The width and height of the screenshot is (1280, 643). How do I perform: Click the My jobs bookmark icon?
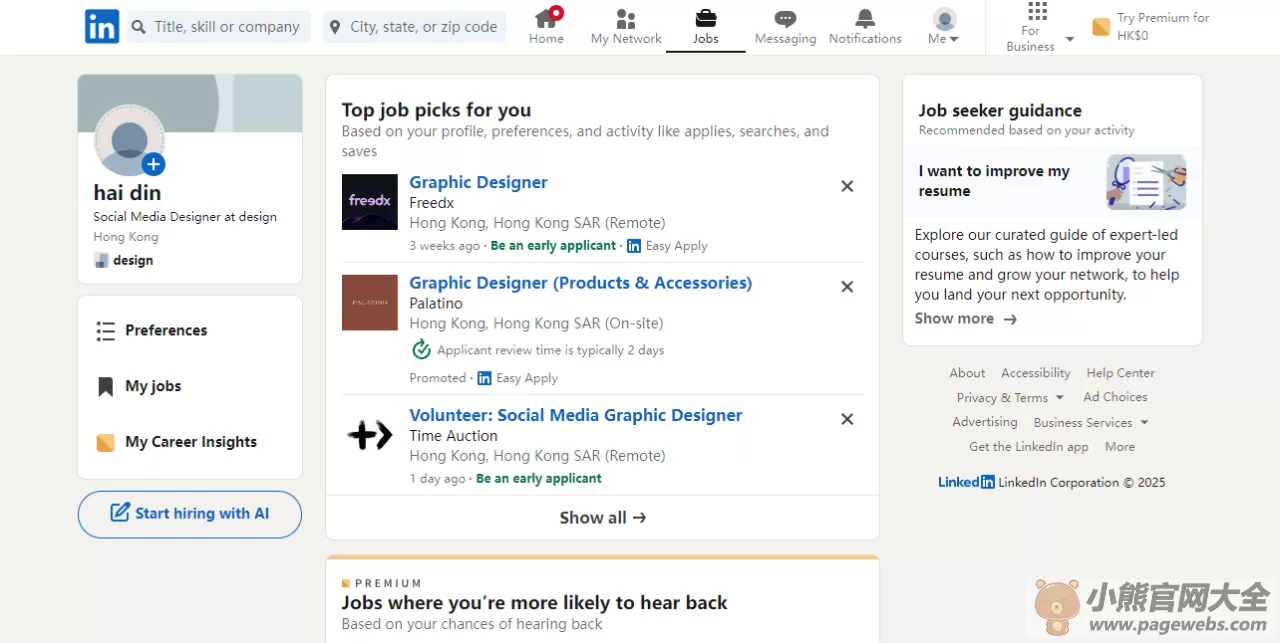pyautogui.click(x=105, y=387)
